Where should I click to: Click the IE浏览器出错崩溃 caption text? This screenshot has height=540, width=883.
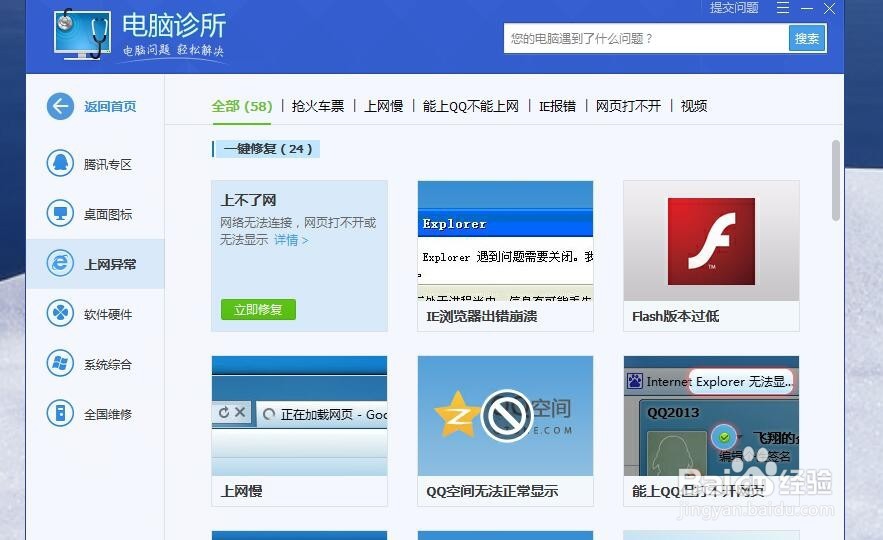coord(481,316)
